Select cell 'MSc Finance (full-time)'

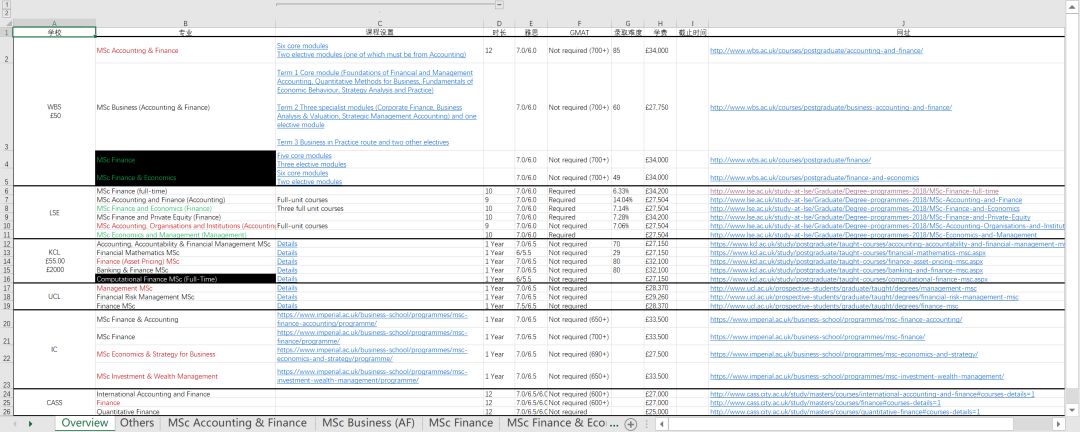[186, 191]
